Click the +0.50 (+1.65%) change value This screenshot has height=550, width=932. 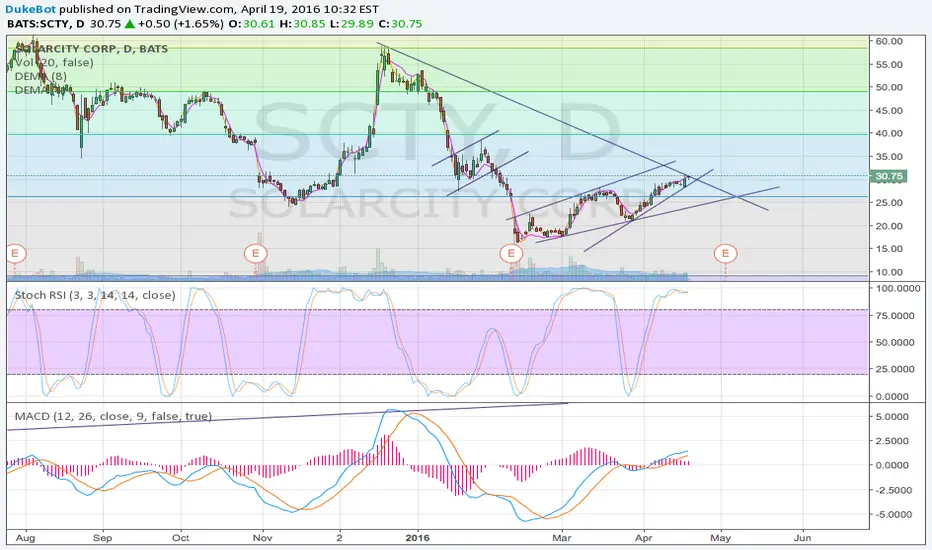point(181,24)
